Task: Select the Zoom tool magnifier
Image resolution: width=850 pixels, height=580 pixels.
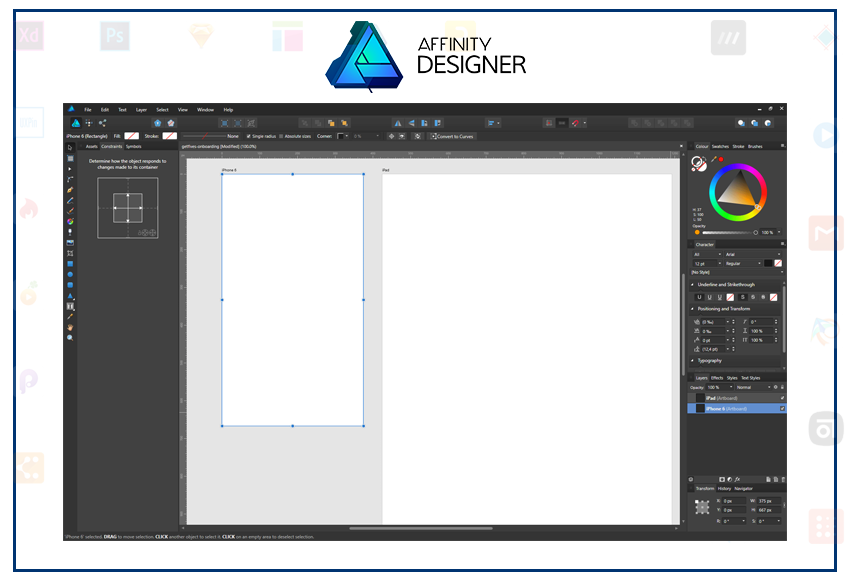Action: 70,338
